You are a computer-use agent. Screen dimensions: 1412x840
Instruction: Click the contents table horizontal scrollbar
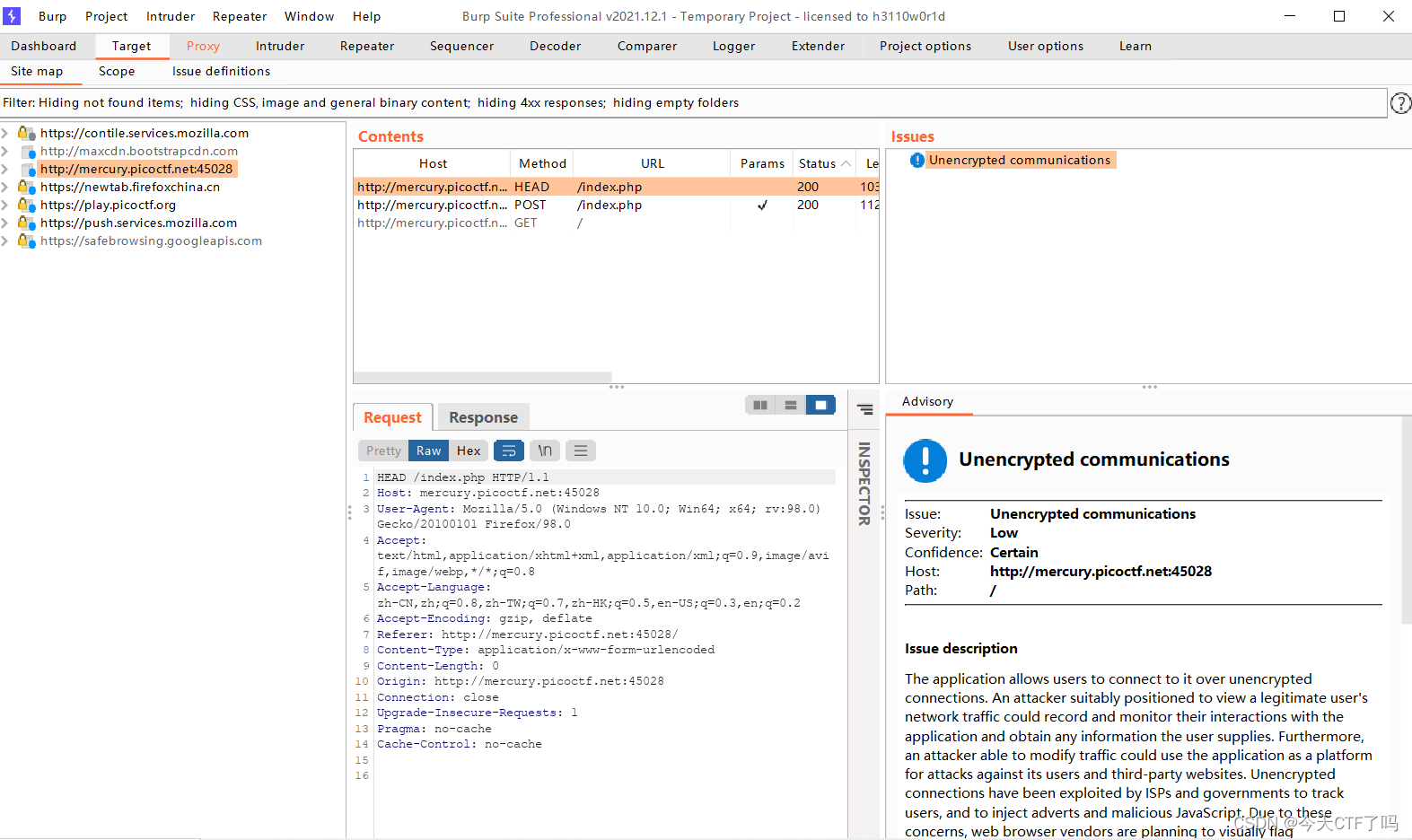(x=483, y=378)
